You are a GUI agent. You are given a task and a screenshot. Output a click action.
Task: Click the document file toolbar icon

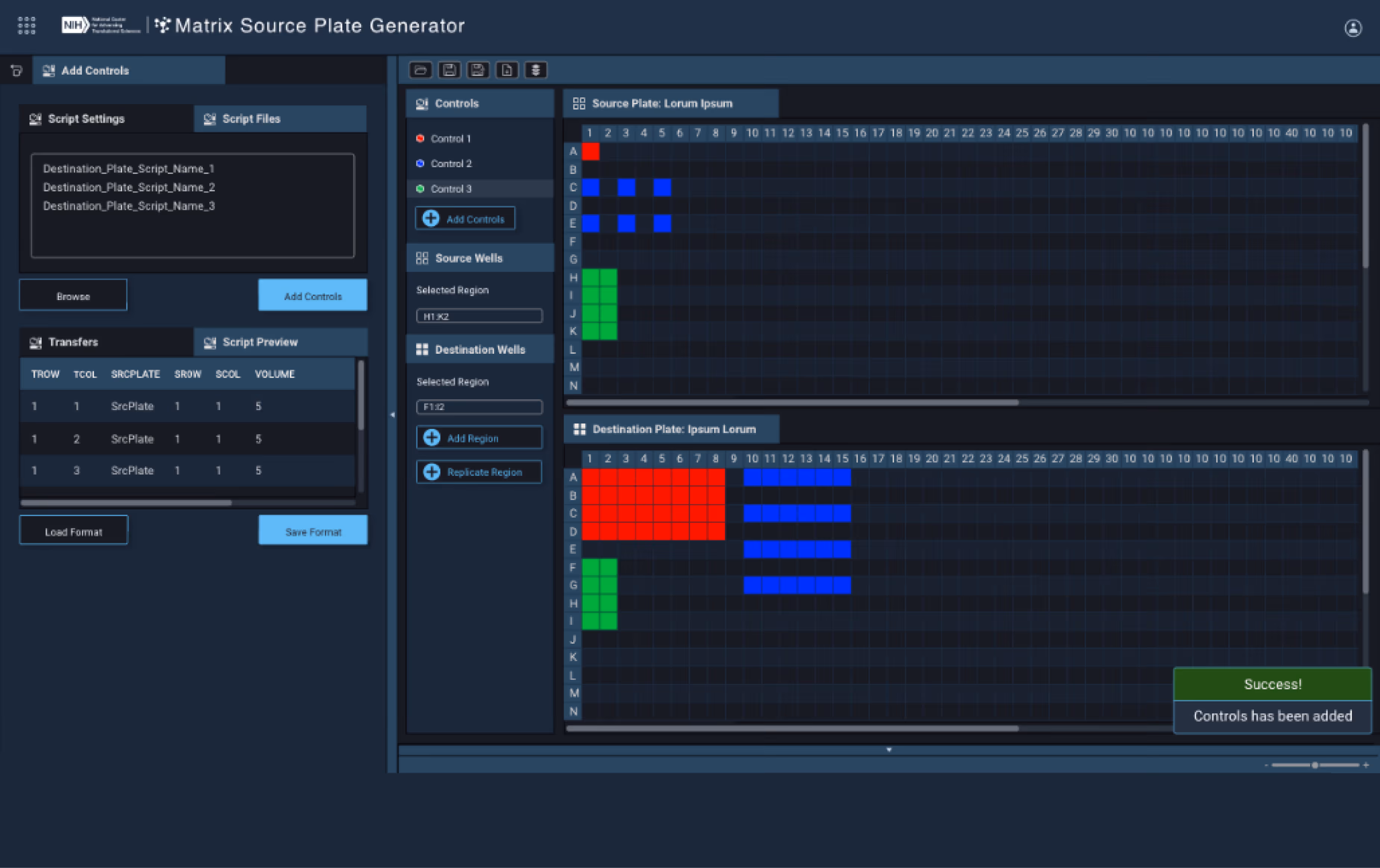[x=507, y=70]
